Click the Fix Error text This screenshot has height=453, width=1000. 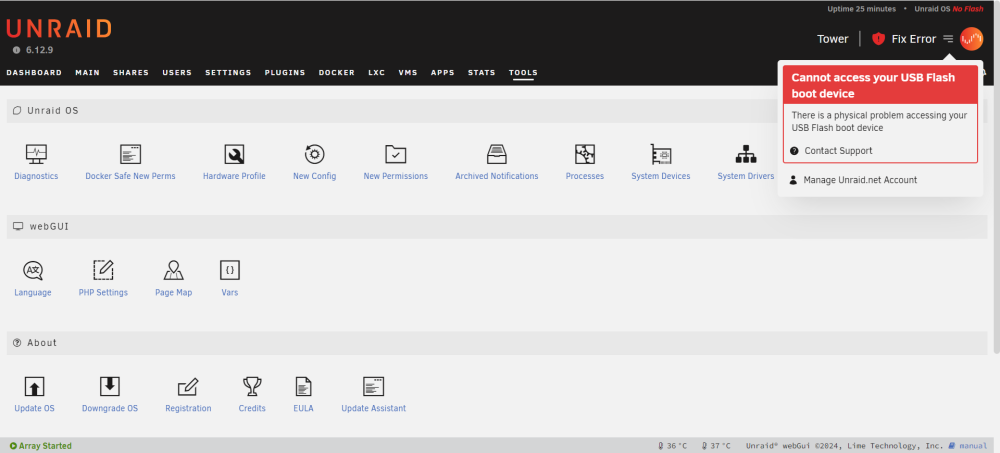pos(913,39)
